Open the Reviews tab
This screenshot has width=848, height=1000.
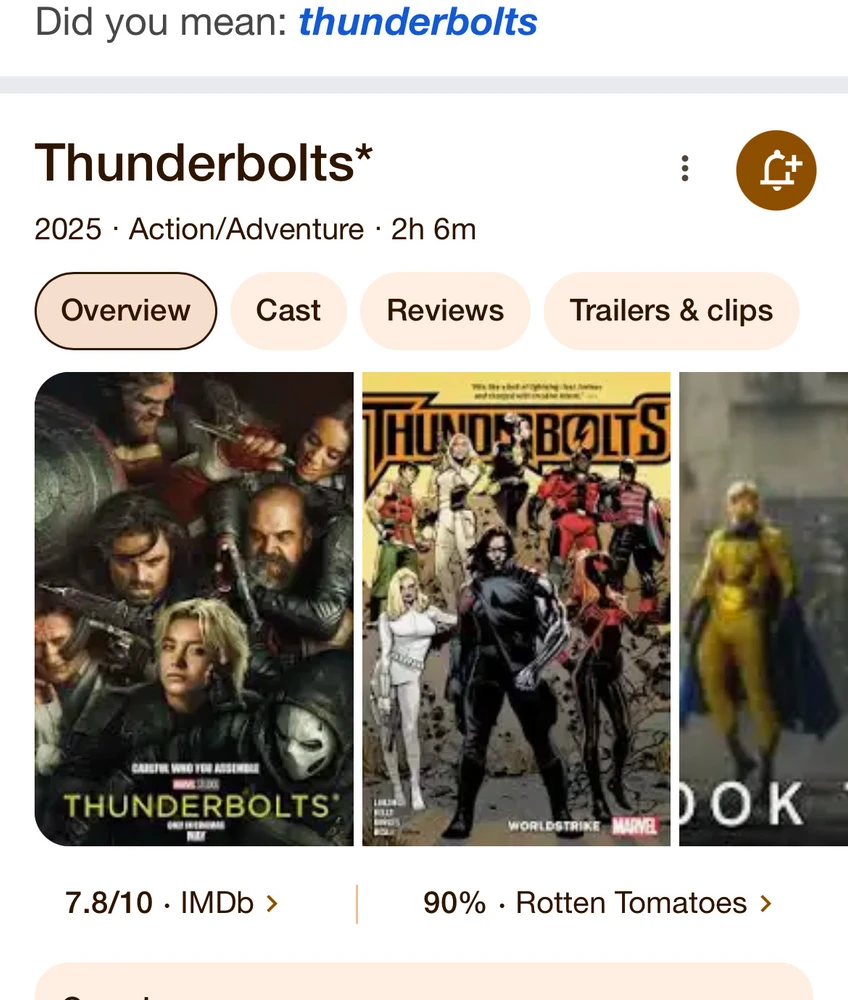pyautogui.click(x=445, y=310)
